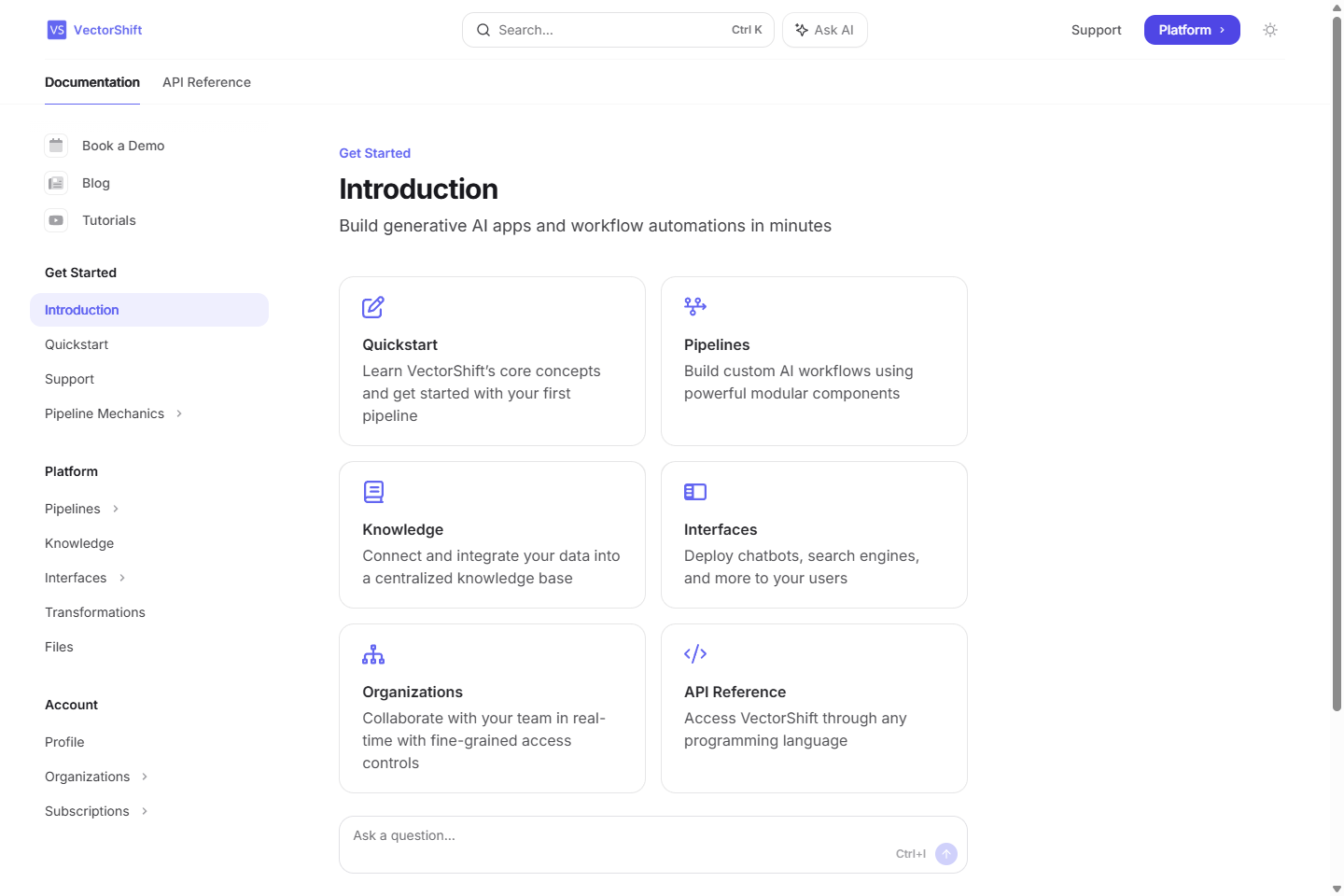Expand Organizations chevron under Account
The height and width of the screenshot is (896, 1344).
point(145,777)
